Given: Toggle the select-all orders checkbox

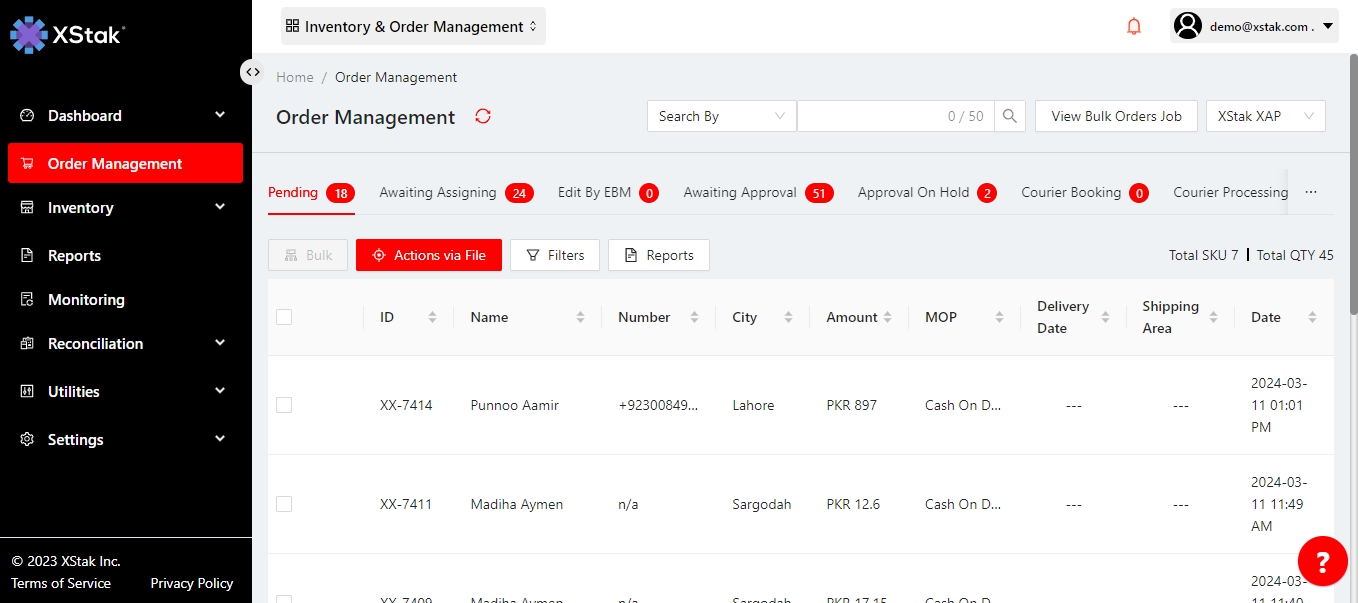Looking at the screenshot, I should click(x=284, y=317).
